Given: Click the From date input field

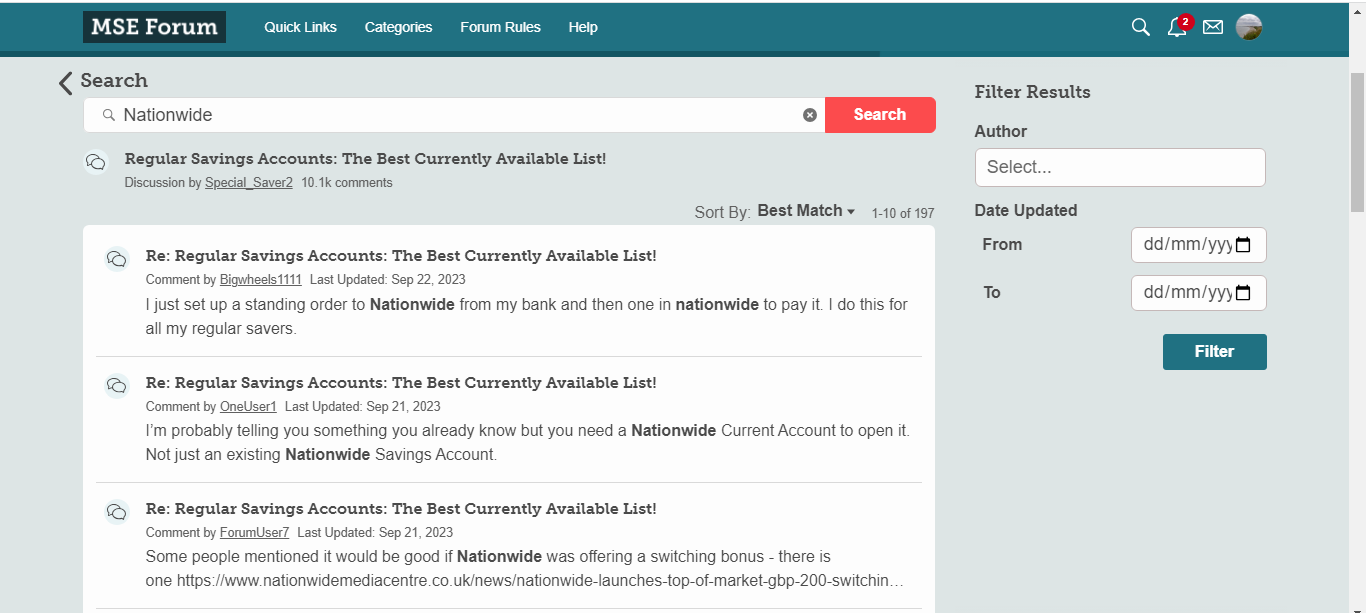Looking at the screenshot, I should click(1198, 245).
